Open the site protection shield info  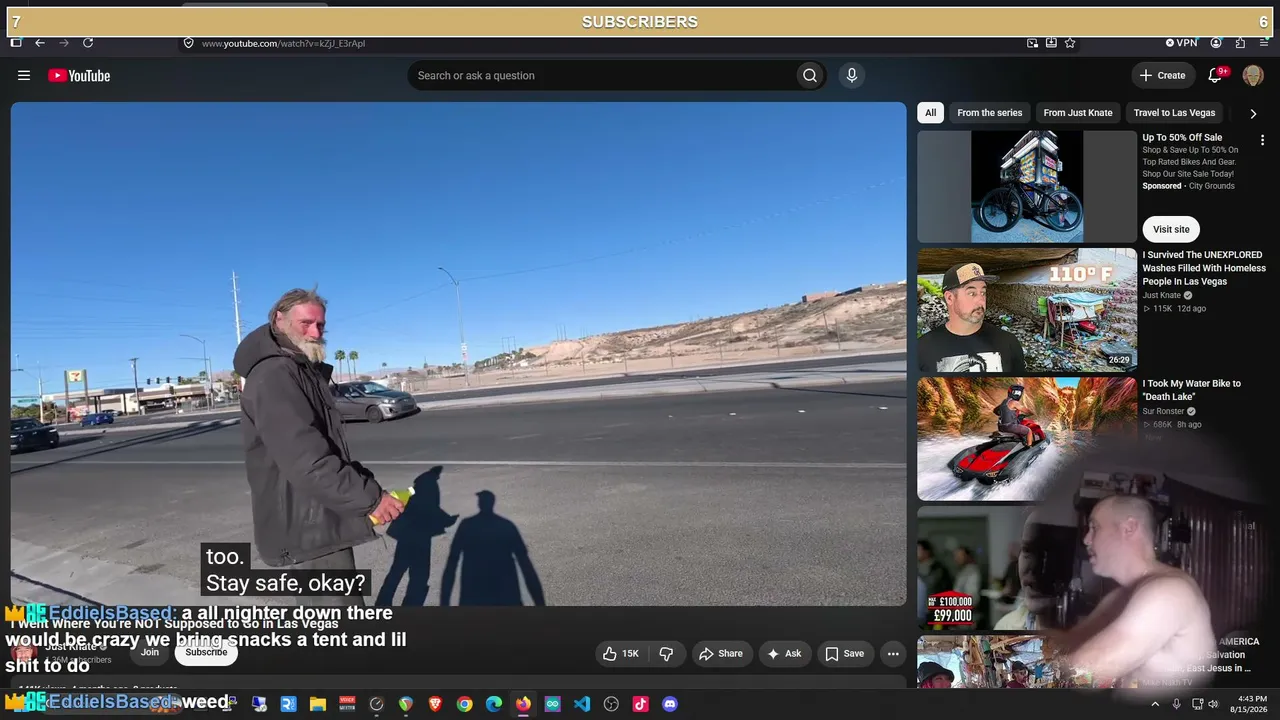[188, 43]
